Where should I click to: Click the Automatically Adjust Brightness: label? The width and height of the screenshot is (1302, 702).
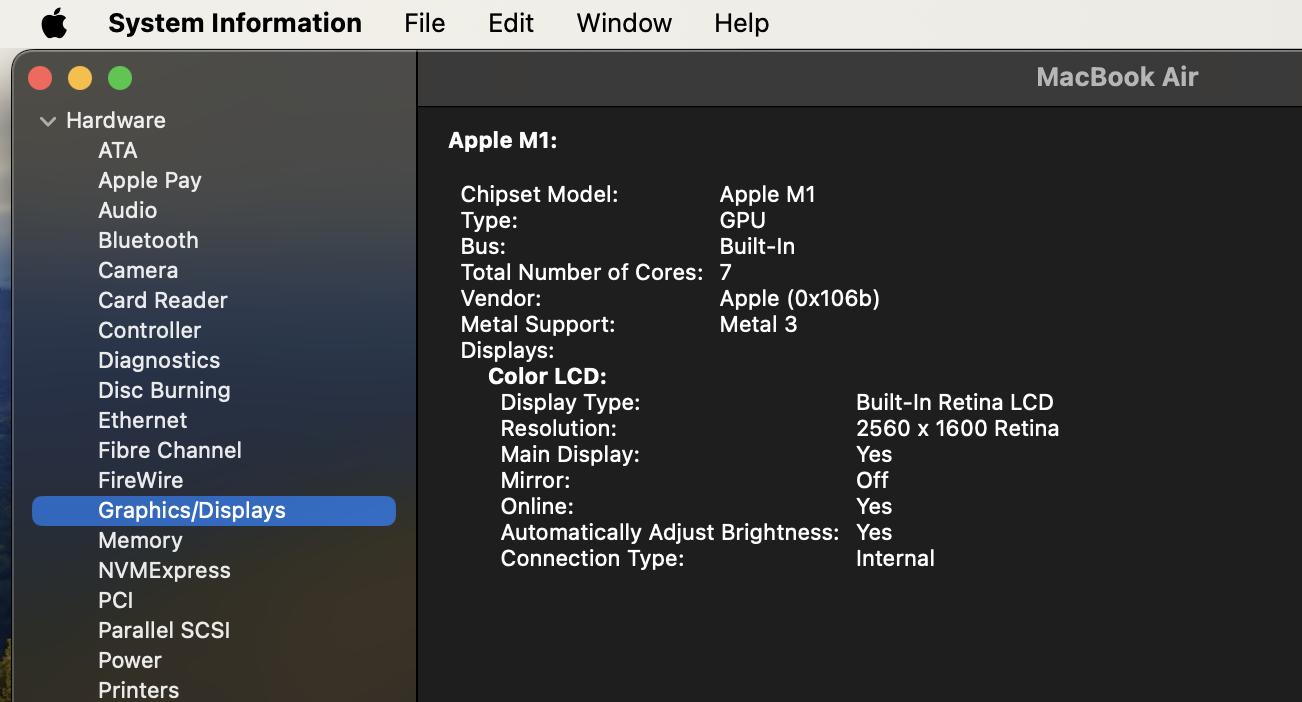coord(669,532)
